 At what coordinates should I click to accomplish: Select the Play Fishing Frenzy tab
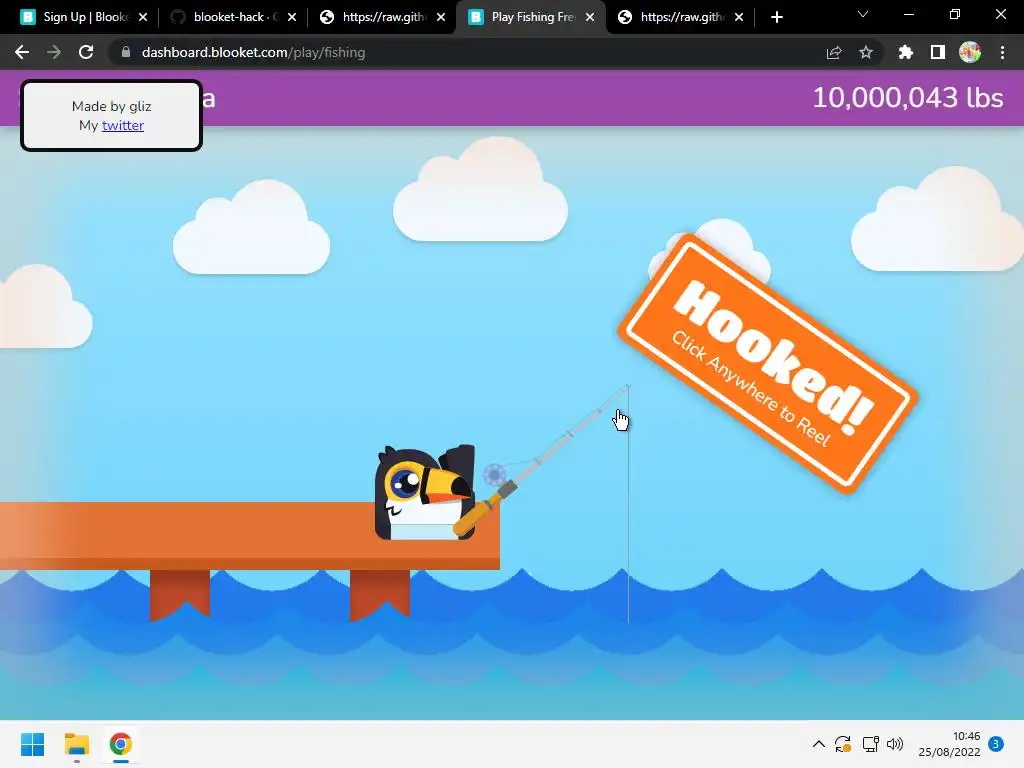point(530,17)
